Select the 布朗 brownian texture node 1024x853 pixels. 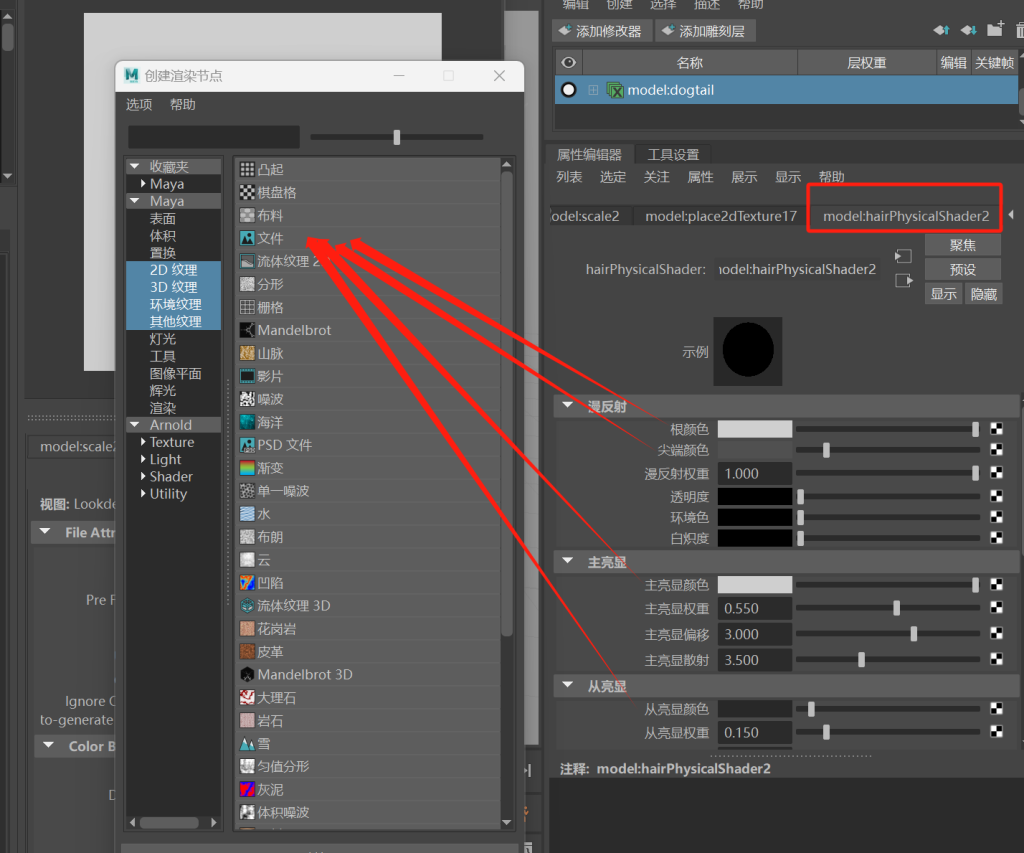pyautogui.click(x=368, y=537)
